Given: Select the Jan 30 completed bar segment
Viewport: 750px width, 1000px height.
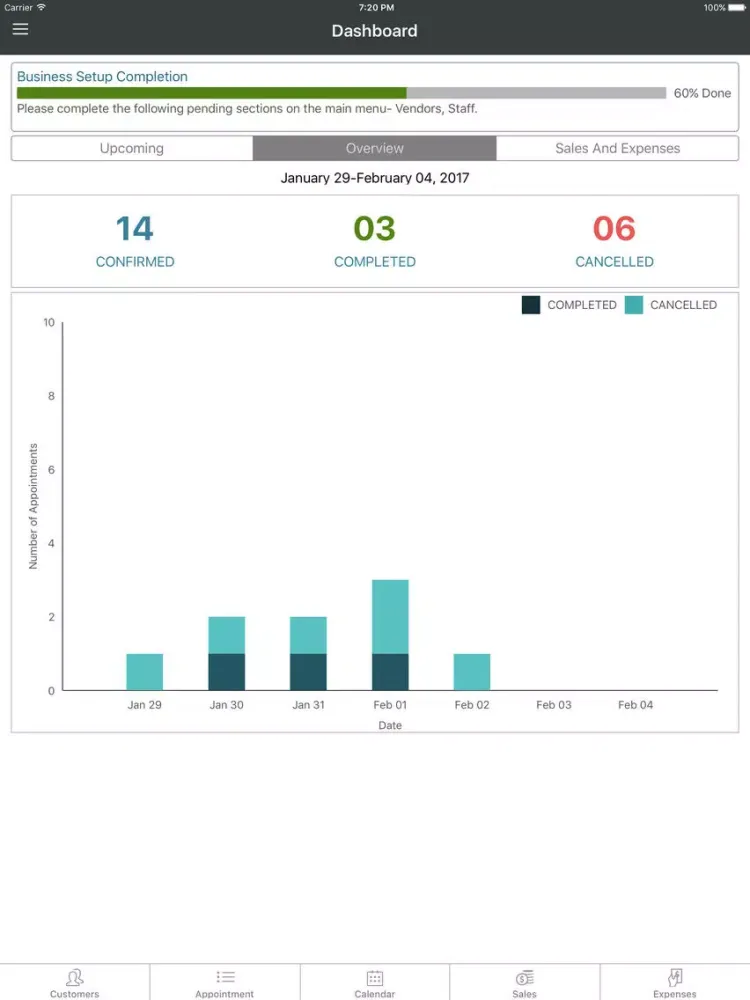Looking at the screenshot, I should [226, 672].
